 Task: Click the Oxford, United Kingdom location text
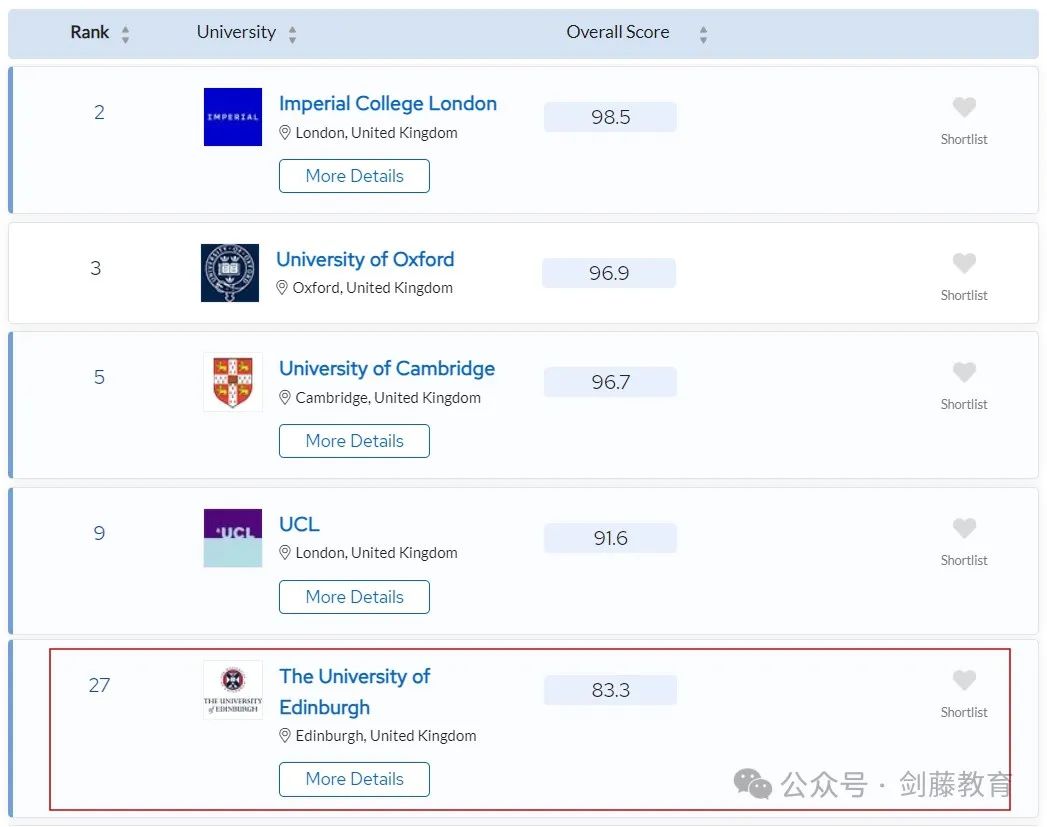[373, 288]
